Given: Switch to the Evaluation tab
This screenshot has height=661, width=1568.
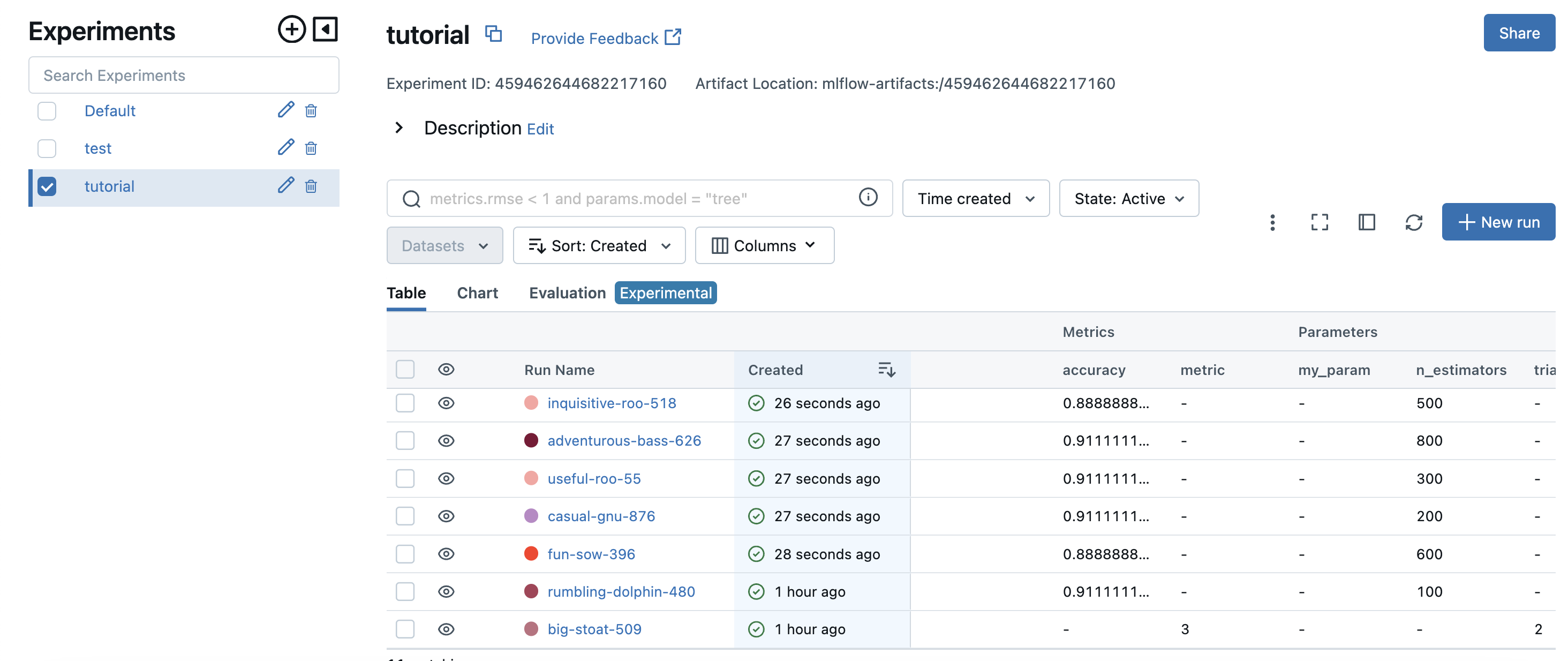Looking at the screenshot, I should (567, 293).
